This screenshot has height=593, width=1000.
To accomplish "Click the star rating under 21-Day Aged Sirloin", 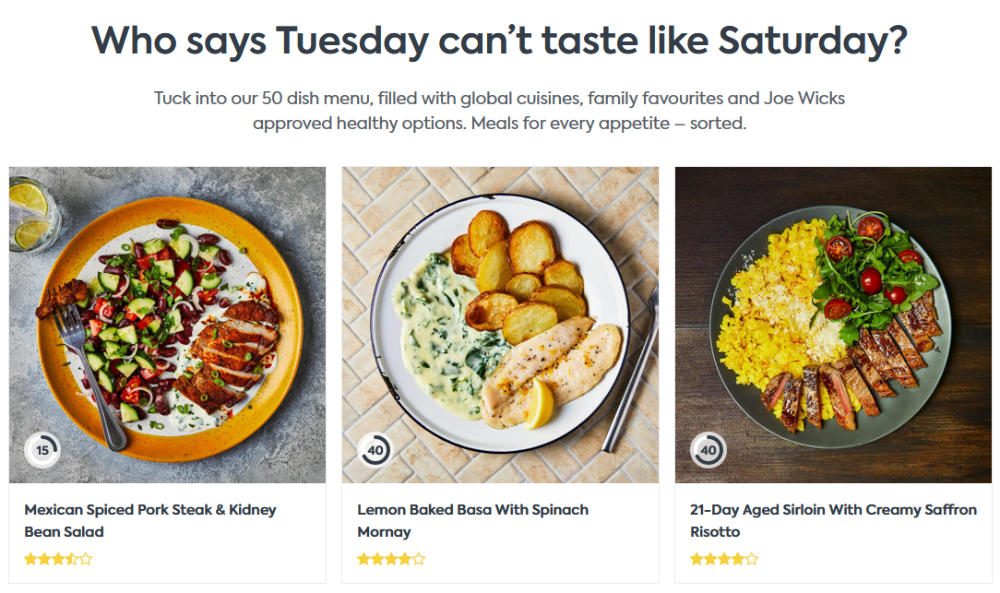I will coord(724,559).
